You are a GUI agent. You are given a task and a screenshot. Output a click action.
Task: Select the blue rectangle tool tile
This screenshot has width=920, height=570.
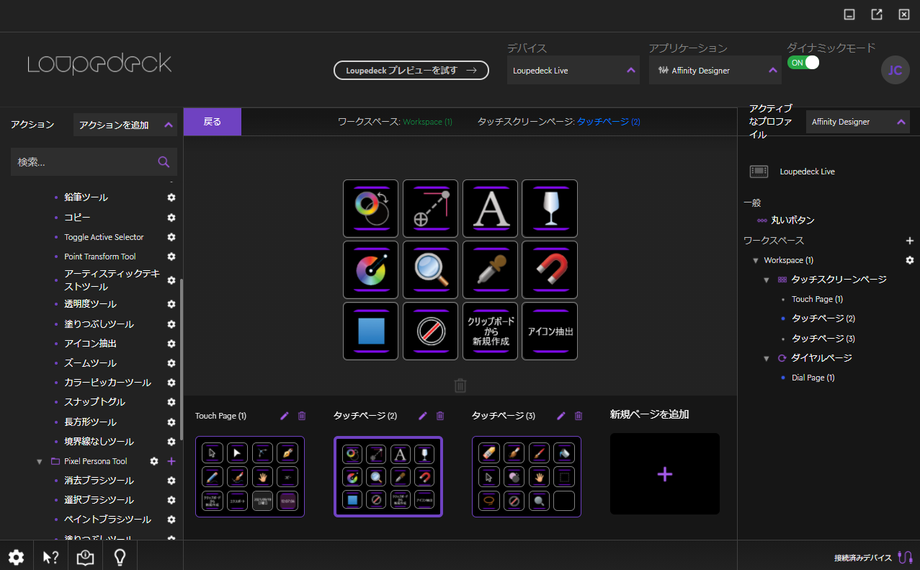click(370, 331)
